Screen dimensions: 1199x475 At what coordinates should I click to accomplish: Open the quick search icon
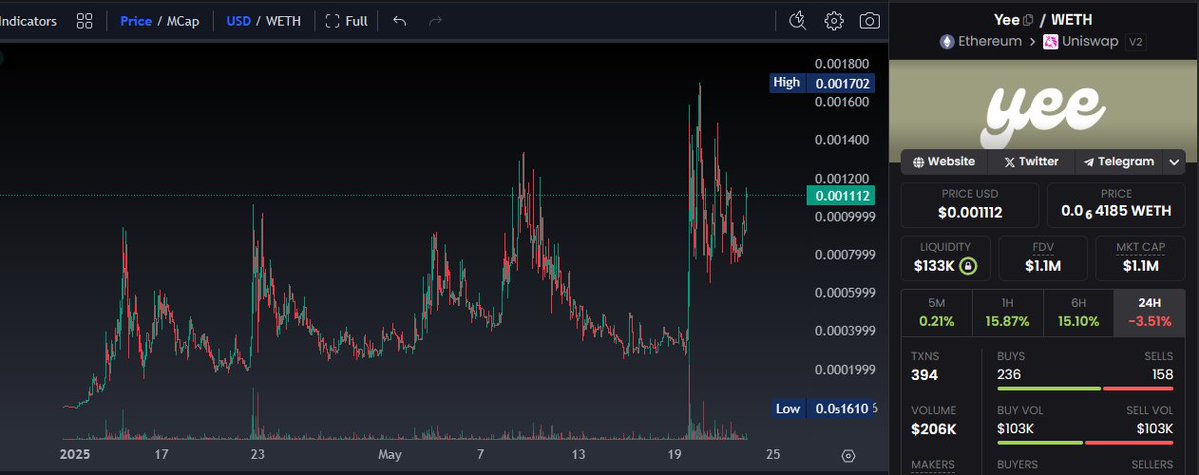point(798,21)
